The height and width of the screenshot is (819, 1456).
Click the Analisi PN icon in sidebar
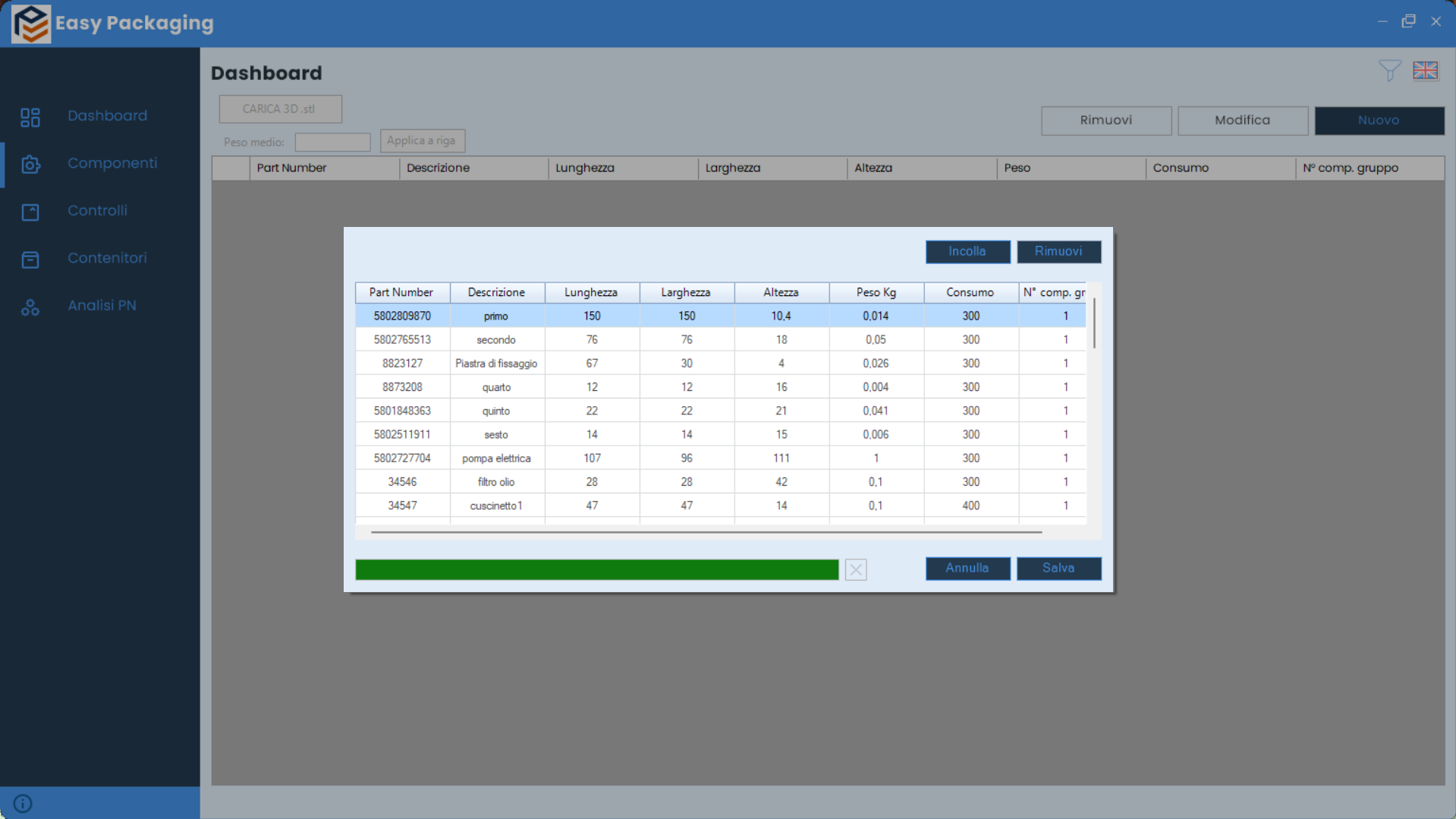pos(30,307)
